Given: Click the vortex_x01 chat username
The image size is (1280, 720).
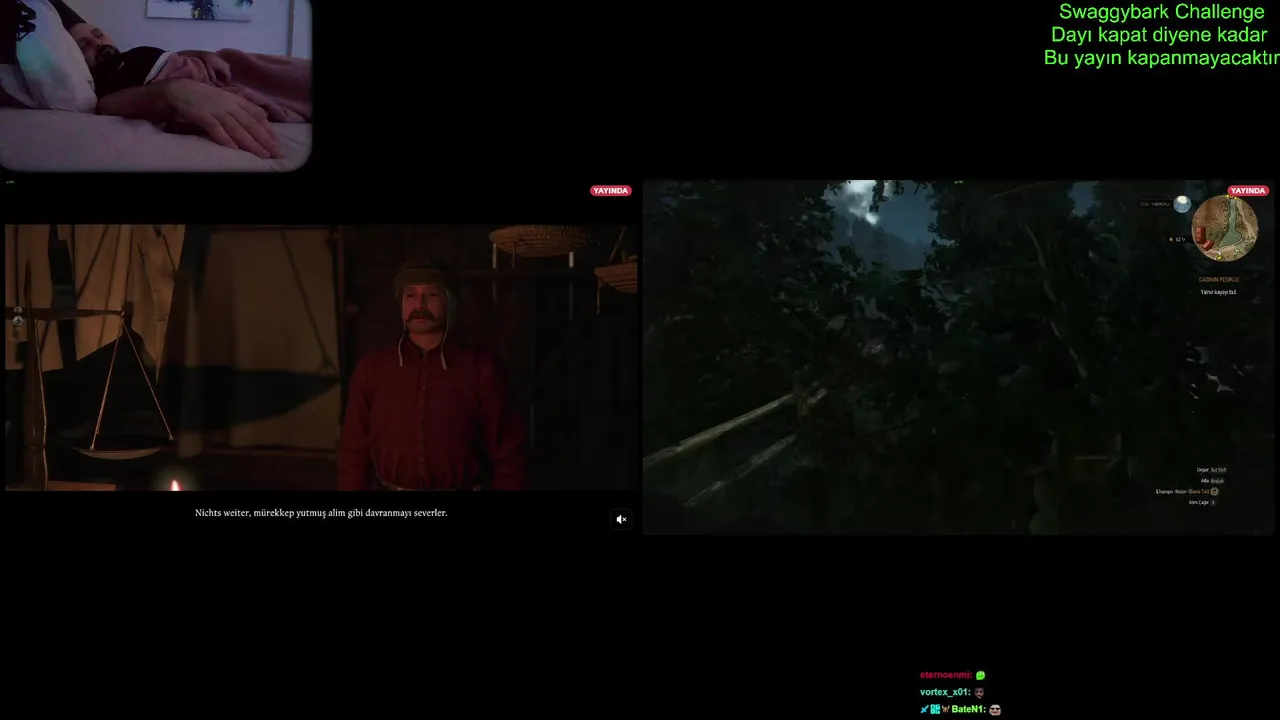Looking at the screenshot, I should [945, 692].
